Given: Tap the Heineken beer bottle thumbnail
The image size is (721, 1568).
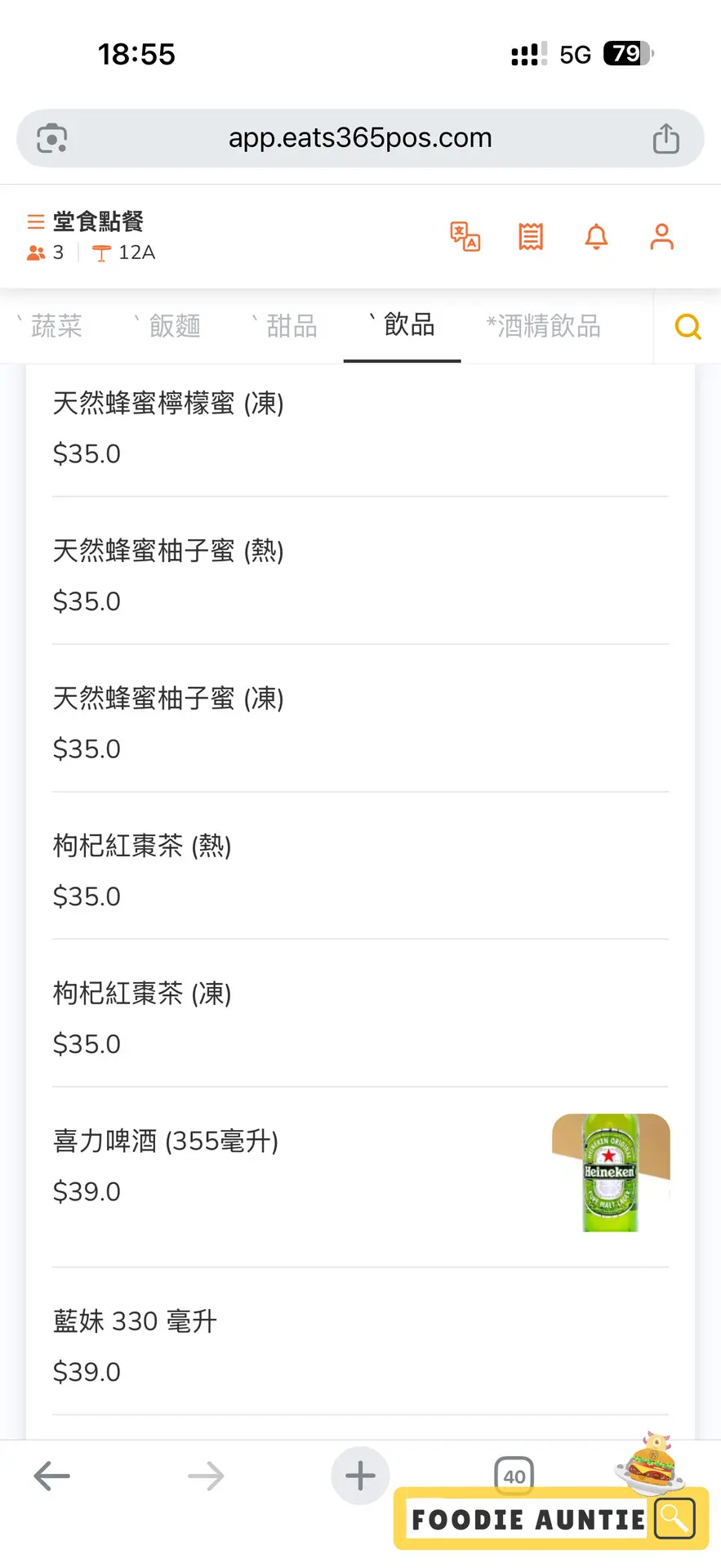Looking at the screenshot, I should click(611, 1173).
